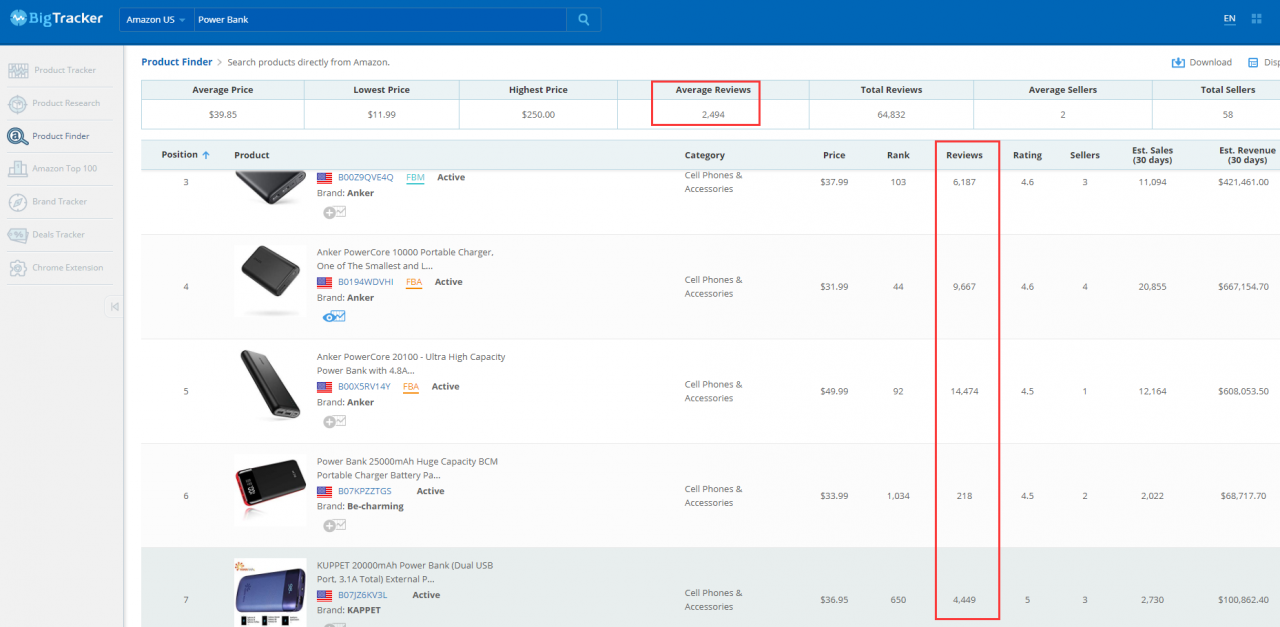Image resolution: width=1280 pixels, height=627 pixels.
Task: Click the Download button
Action: [x=1202, y=62]
